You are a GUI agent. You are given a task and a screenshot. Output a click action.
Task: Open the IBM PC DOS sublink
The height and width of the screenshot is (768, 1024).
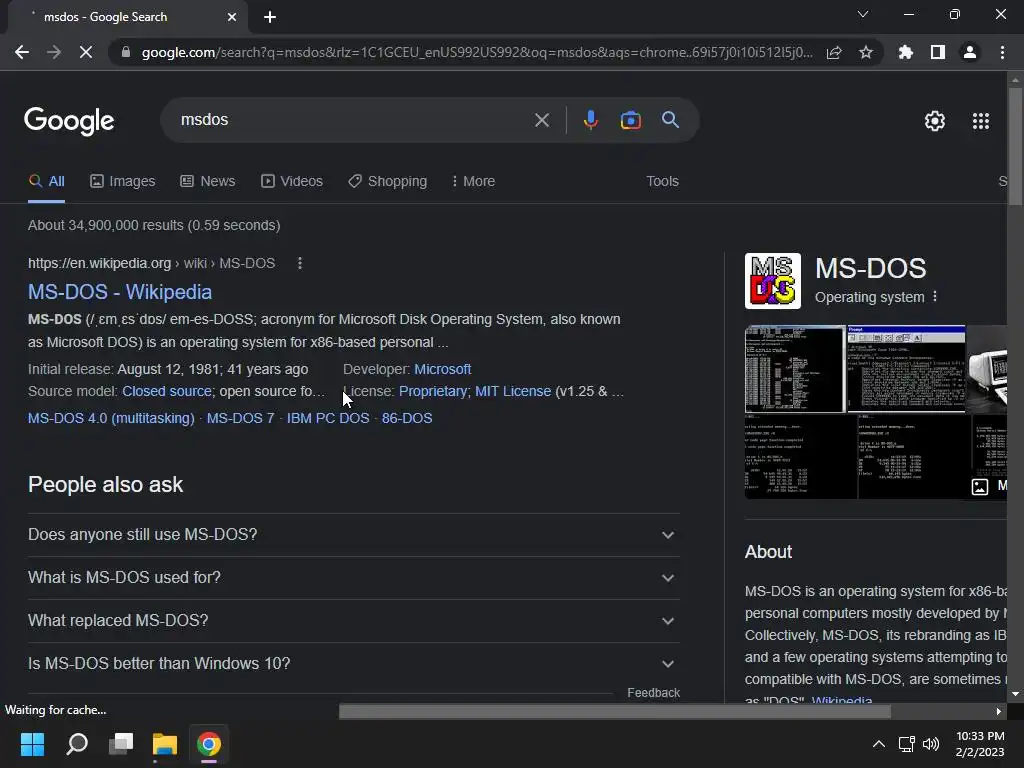(x=328, y=418)
